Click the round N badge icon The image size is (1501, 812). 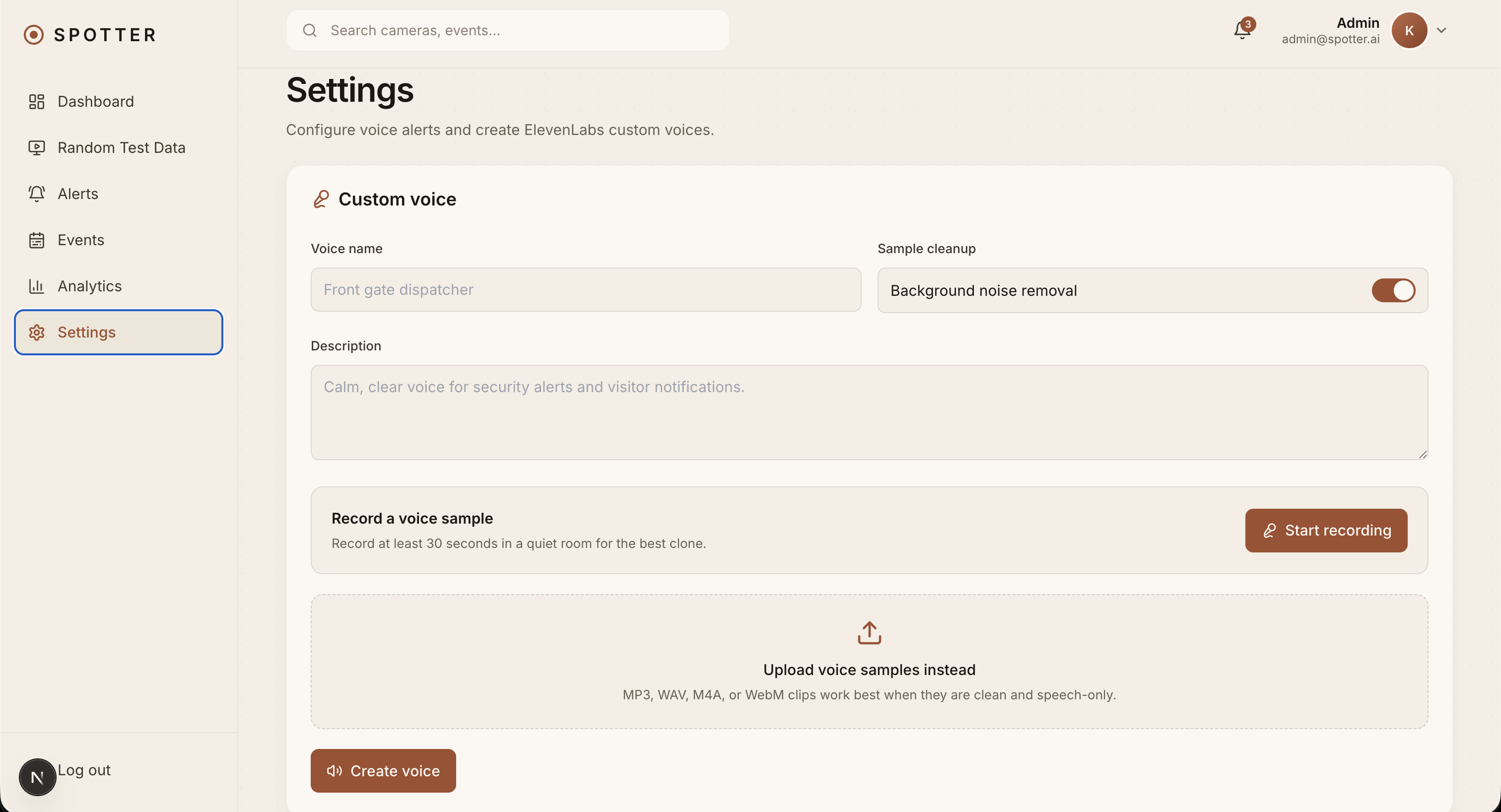[x=37, y=777]
